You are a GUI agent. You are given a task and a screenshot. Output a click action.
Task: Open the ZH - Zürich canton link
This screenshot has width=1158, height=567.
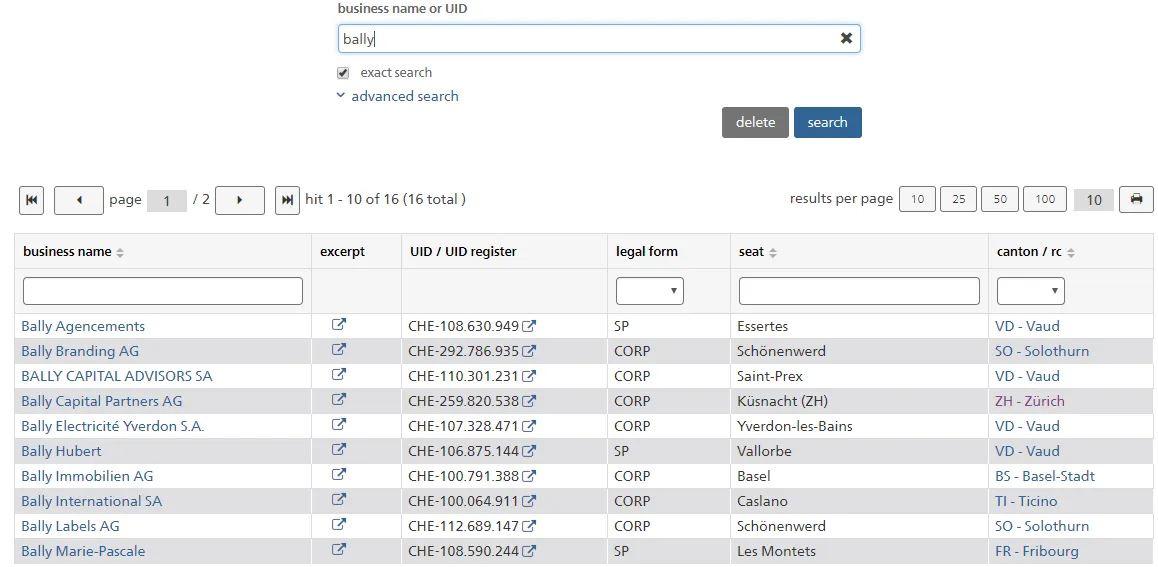tap(1029, 402)
